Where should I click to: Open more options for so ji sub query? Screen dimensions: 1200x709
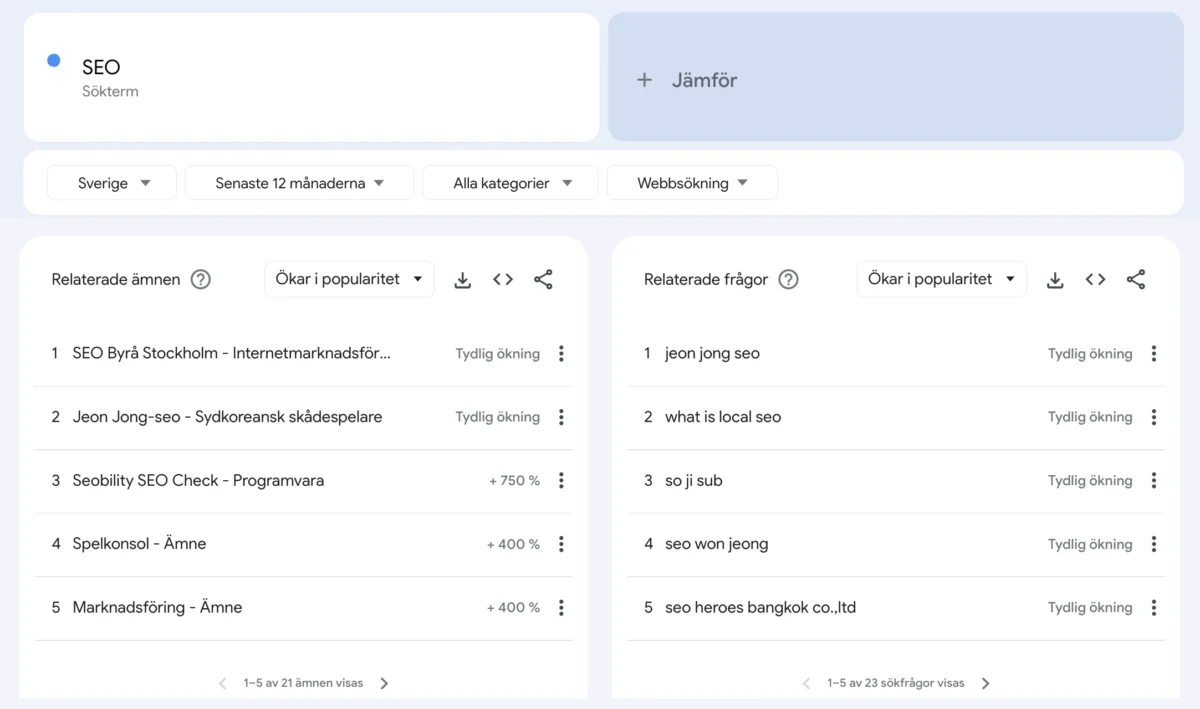pyautogui.click(x=1154, y=481)
